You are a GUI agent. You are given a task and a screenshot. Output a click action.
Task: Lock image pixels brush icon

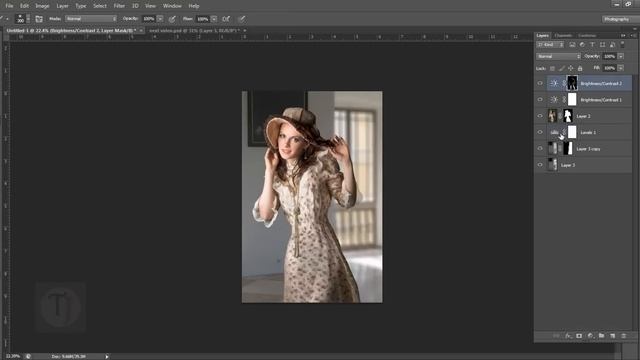click(x=562, y=68)
